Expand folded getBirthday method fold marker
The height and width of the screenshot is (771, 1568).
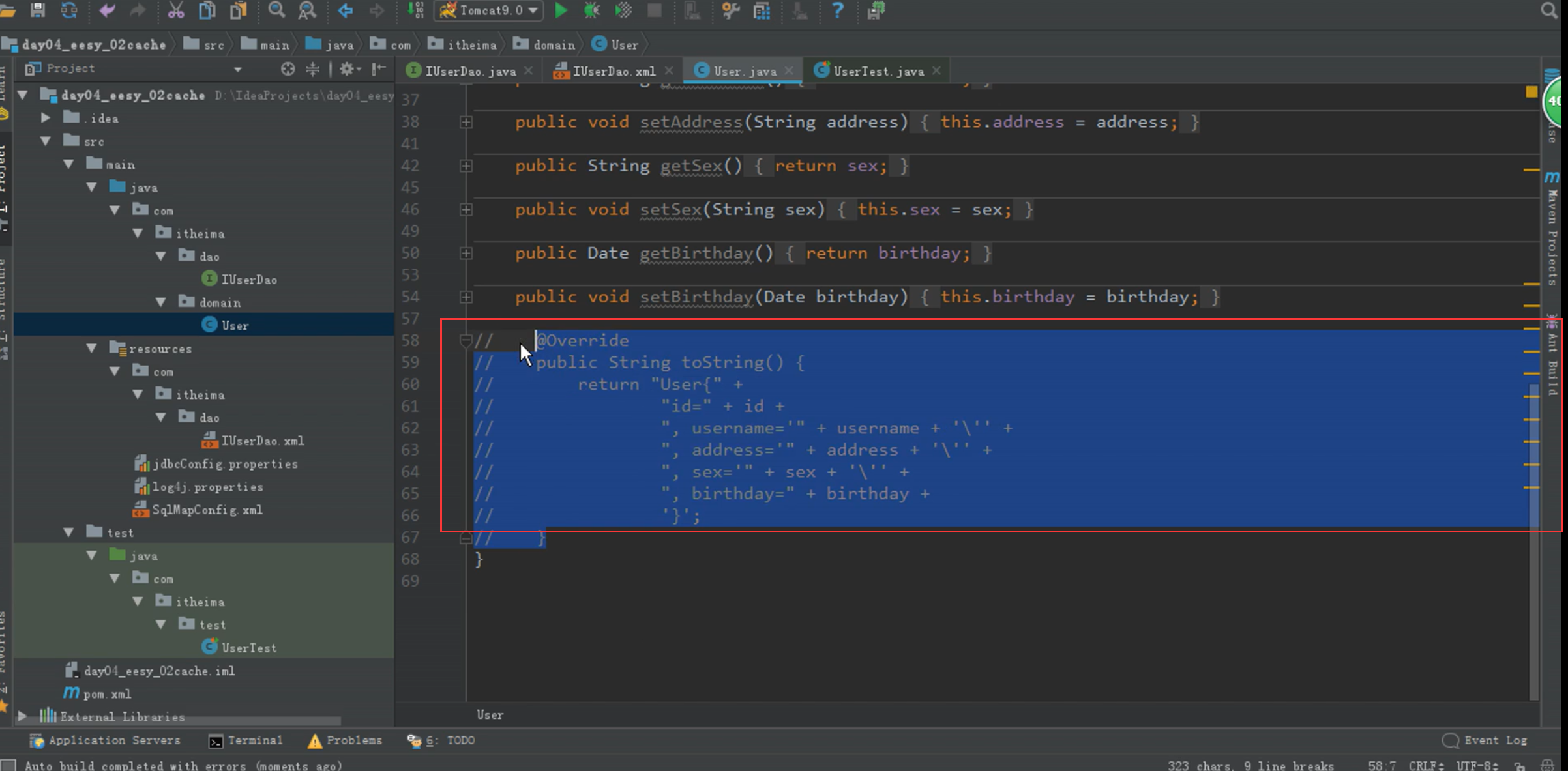466,254
